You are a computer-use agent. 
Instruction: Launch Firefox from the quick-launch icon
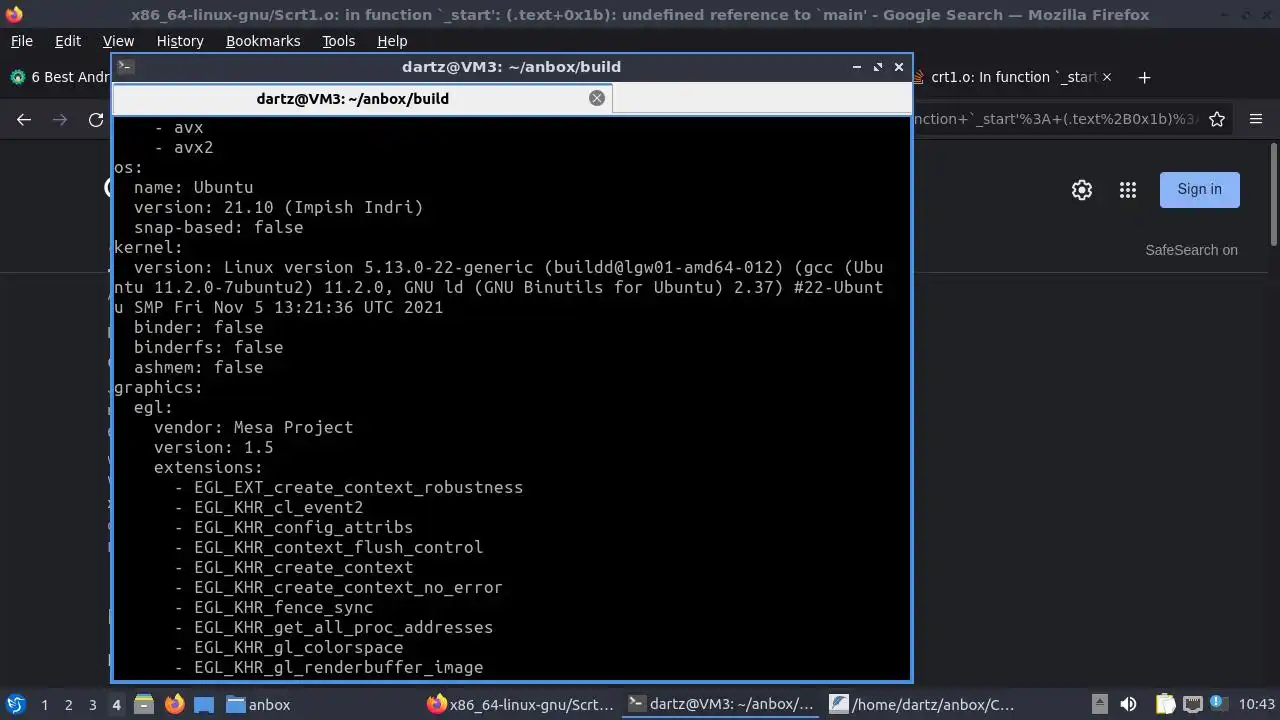point(174,705)
